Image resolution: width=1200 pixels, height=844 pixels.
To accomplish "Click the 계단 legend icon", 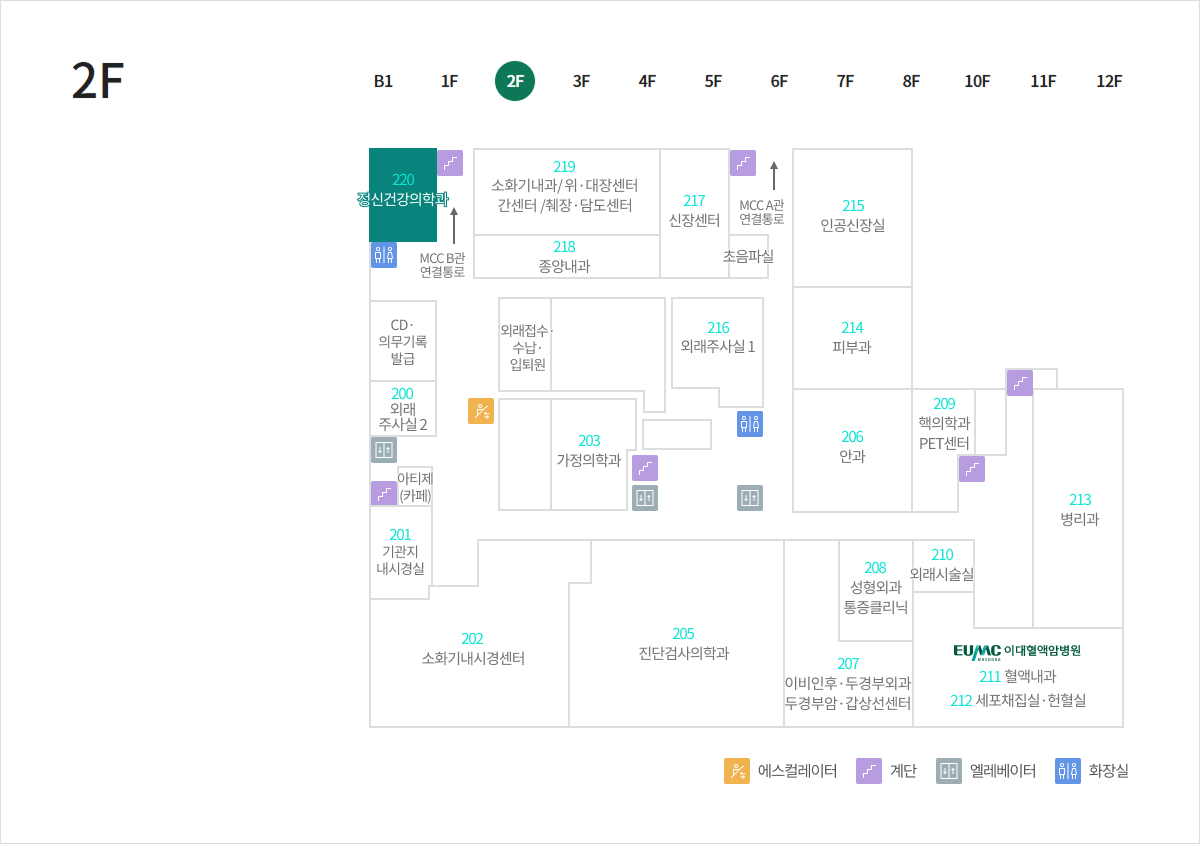I will (x=869, y=771).
